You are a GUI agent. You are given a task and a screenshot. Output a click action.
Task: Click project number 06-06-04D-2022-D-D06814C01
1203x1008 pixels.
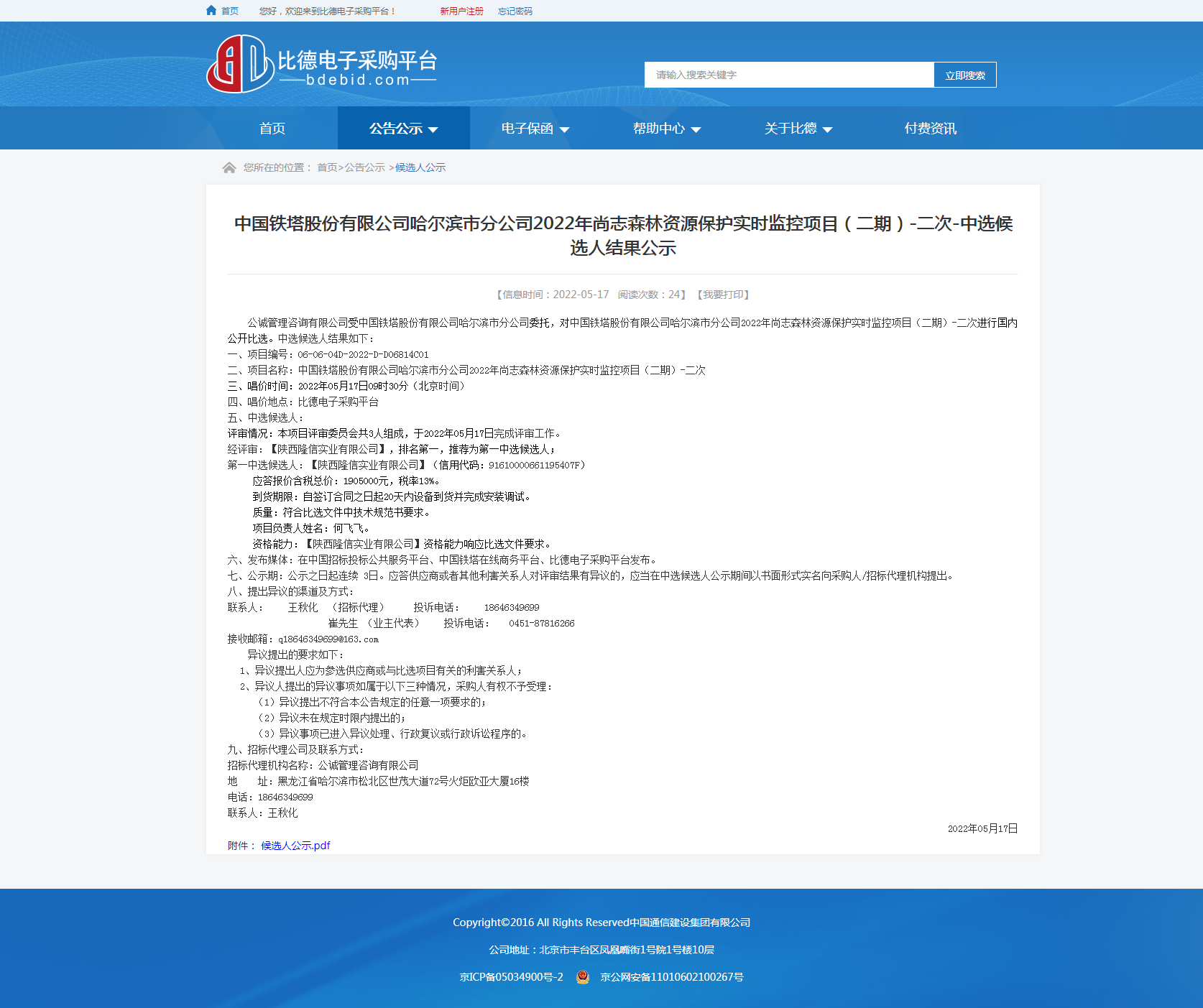[x=363, y=354]
